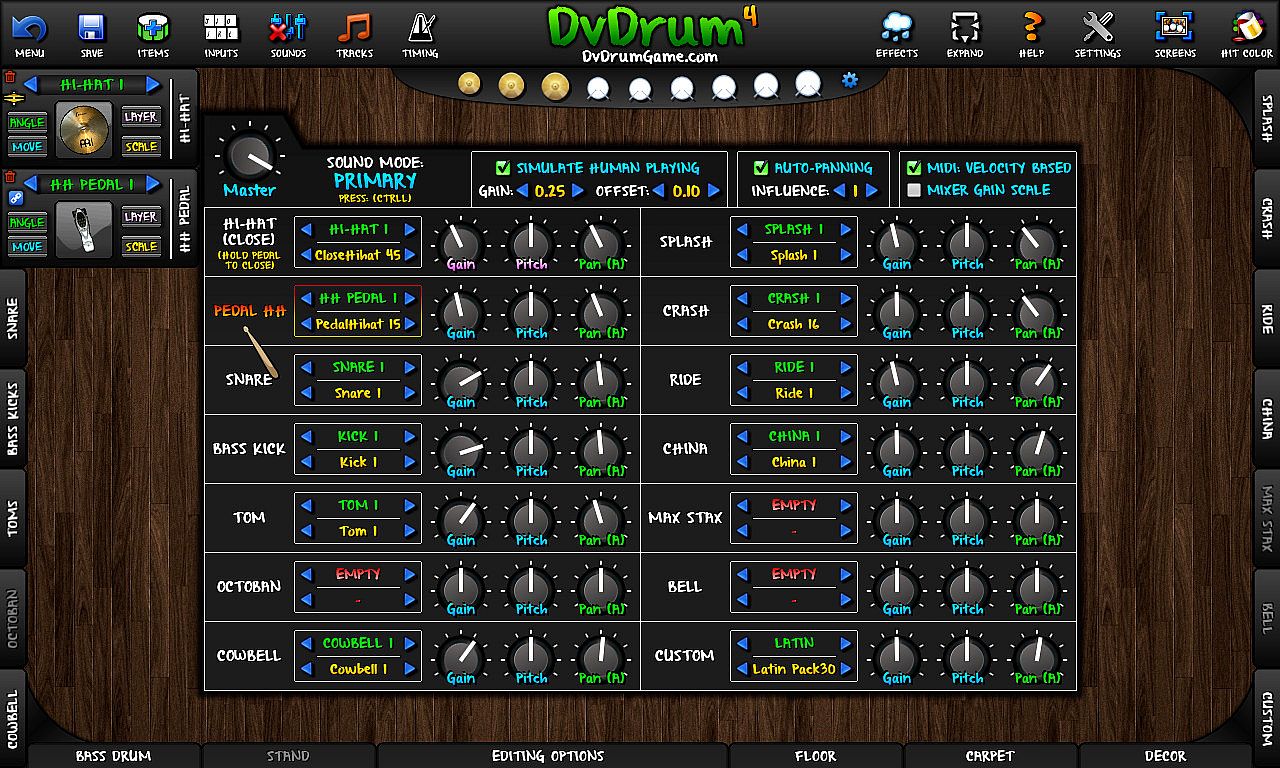Open the Toms side tab
The width and height of the screenshot is (1280, 768).
13,518
